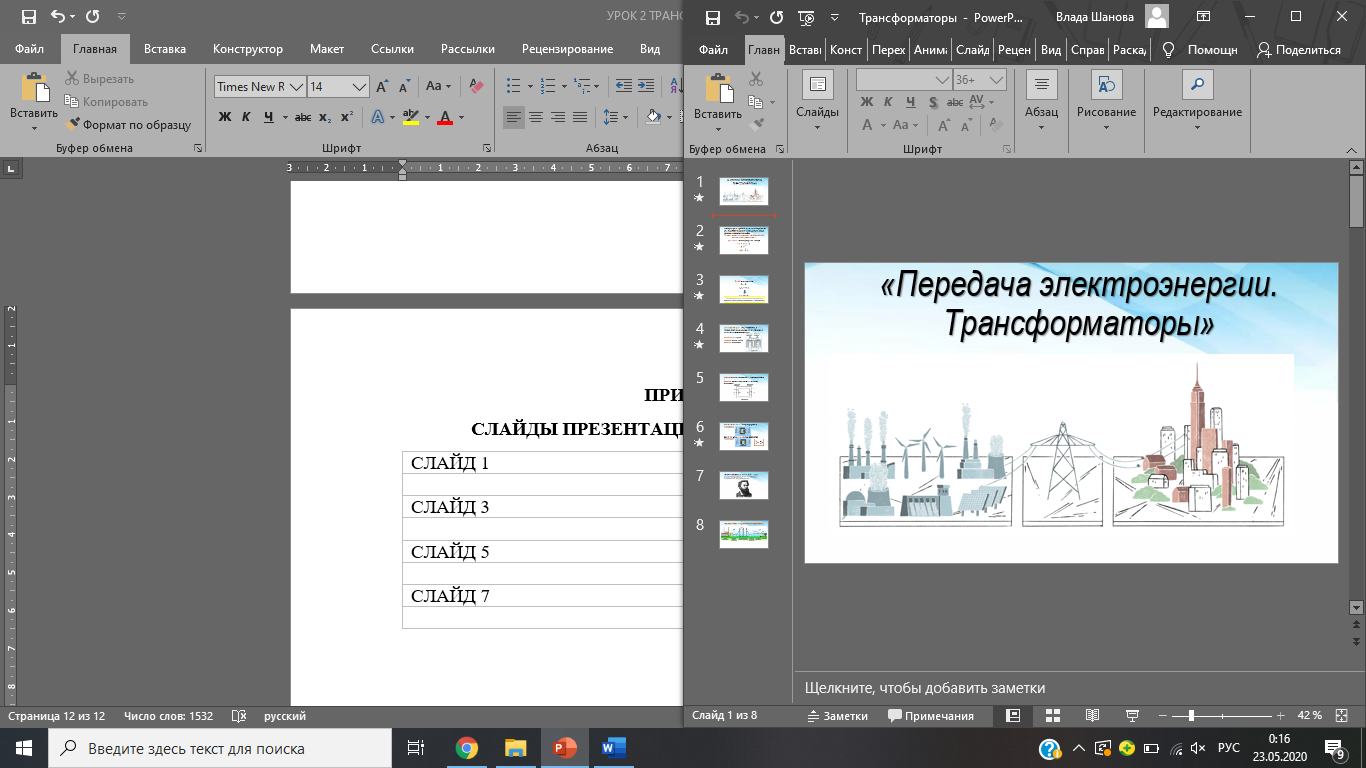Open the Times New Roman font dropdown
Viewport: 1366px width, 768px height.
[295, 87]
